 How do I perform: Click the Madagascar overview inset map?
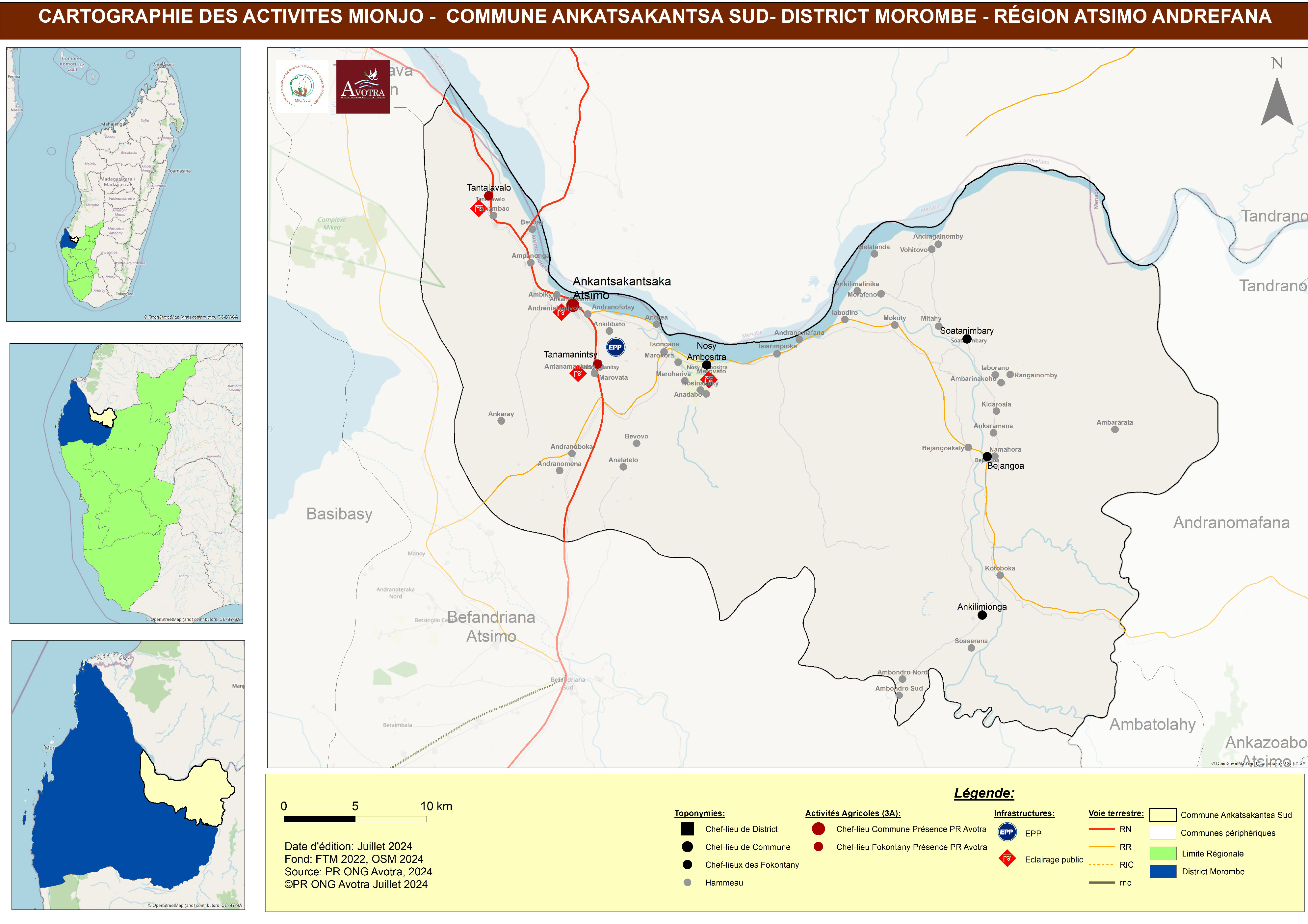coord(123,184)
